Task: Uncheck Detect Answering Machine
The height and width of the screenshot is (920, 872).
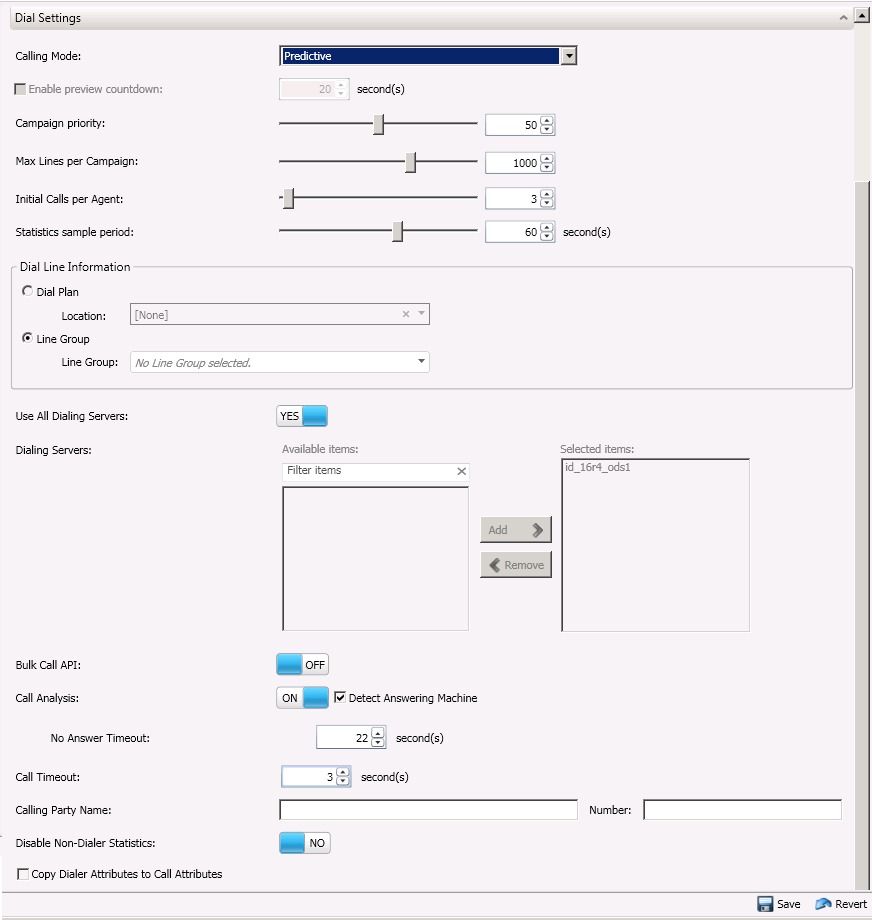Action: click(340, 698)
